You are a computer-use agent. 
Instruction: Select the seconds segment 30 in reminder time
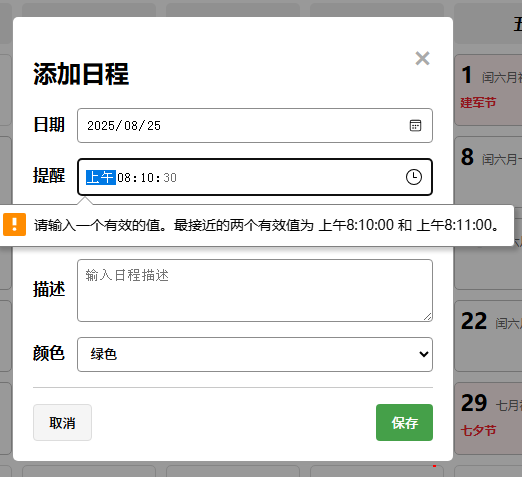pos(170,178)
